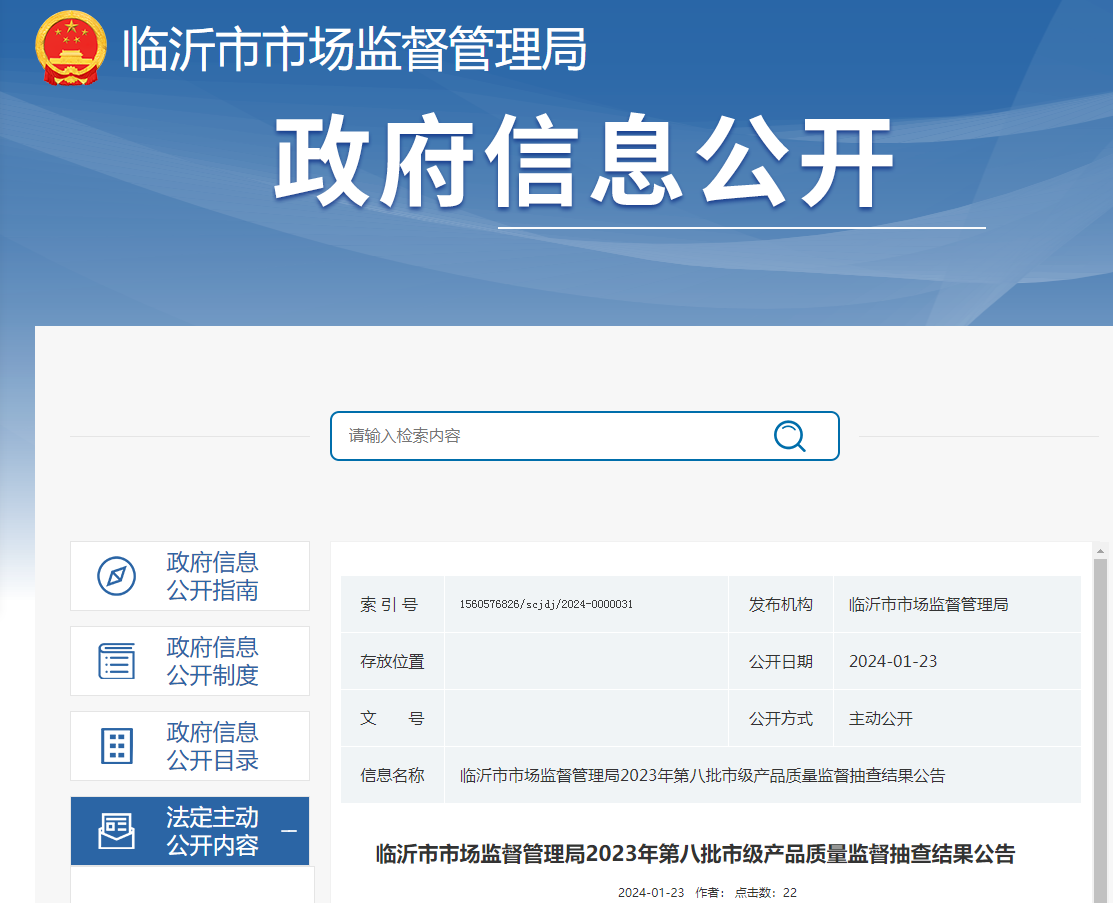
Task: Open 政府信息公开指南 menu item
Action: [x=190, y=576]
